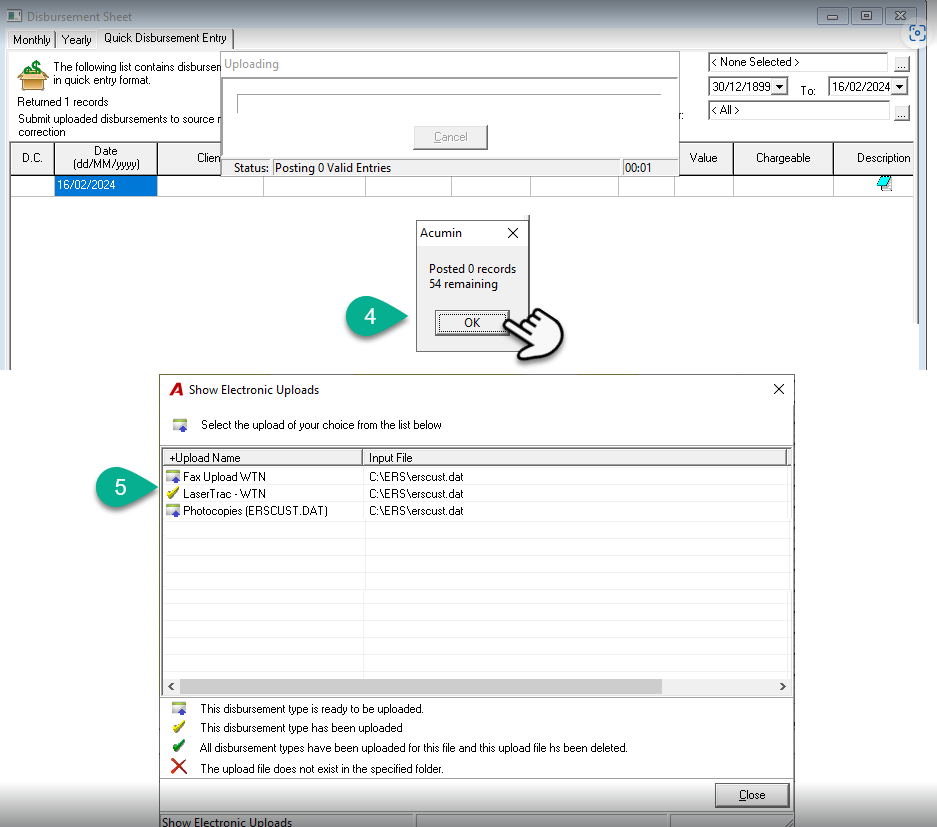The image size is (937, 827).
Task: Click the None Selected input field
Action: (x=798, y=62)
